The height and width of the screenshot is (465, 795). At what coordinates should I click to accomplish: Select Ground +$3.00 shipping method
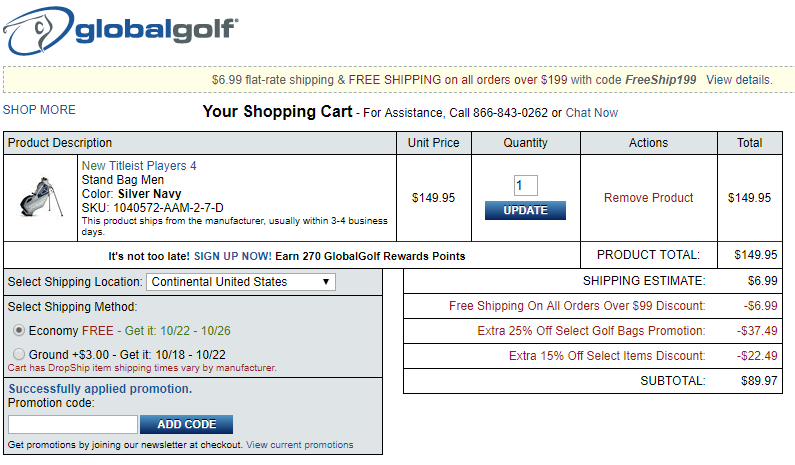pos(19,354)
